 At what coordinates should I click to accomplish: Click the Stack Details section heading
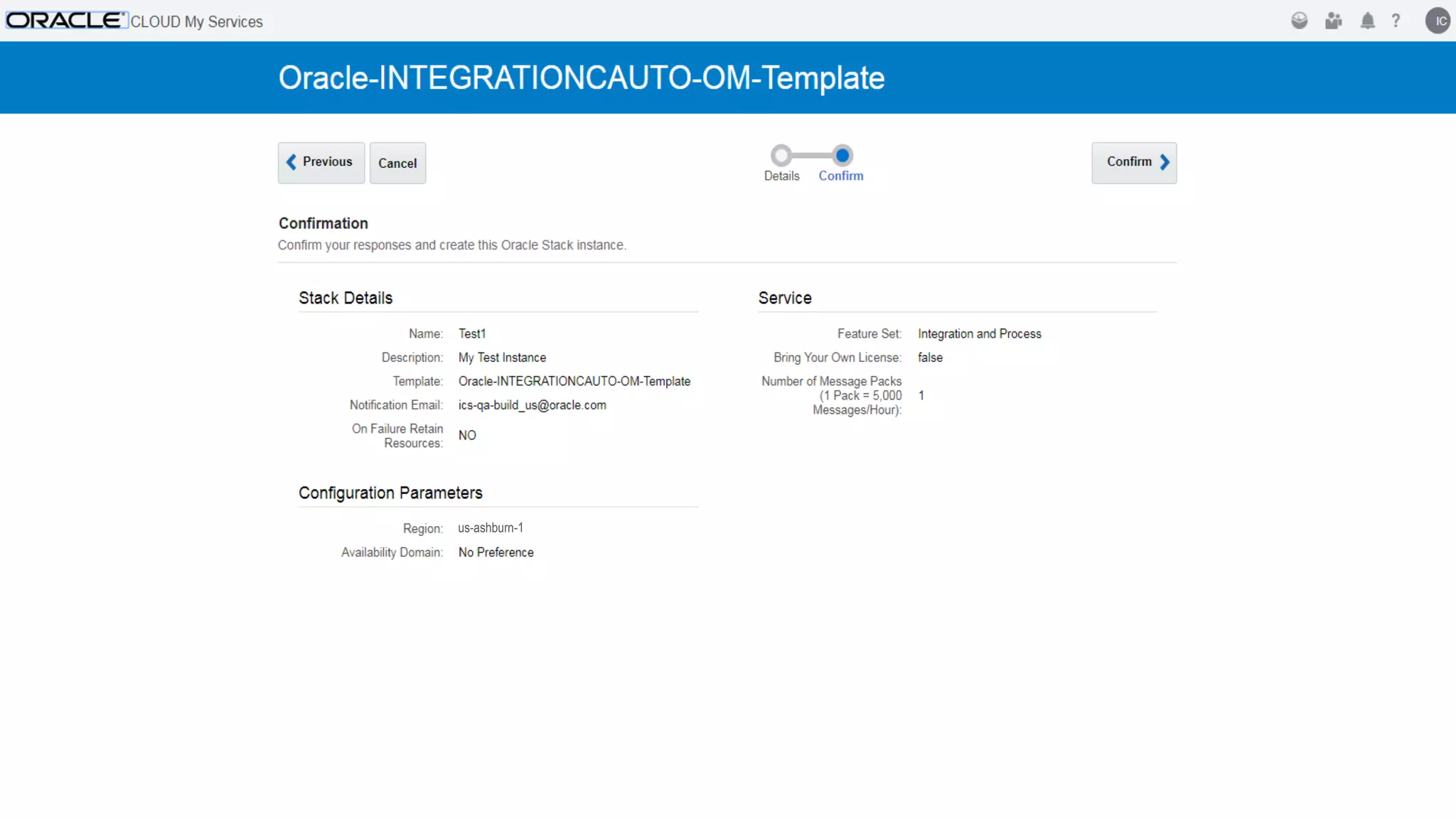coord(346,298)
